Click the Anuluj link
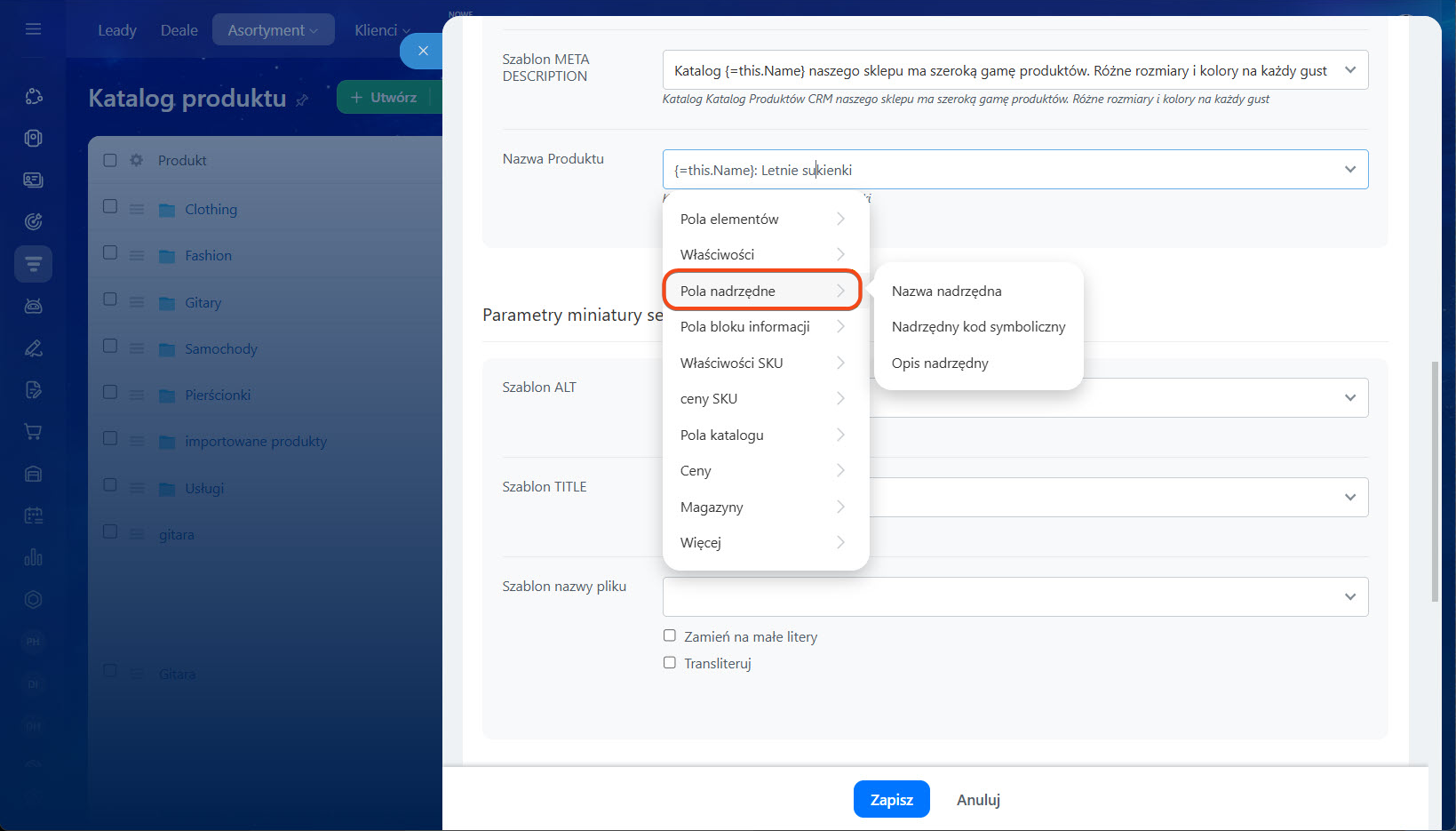The image size is (1456, 831). coord(978,800)
